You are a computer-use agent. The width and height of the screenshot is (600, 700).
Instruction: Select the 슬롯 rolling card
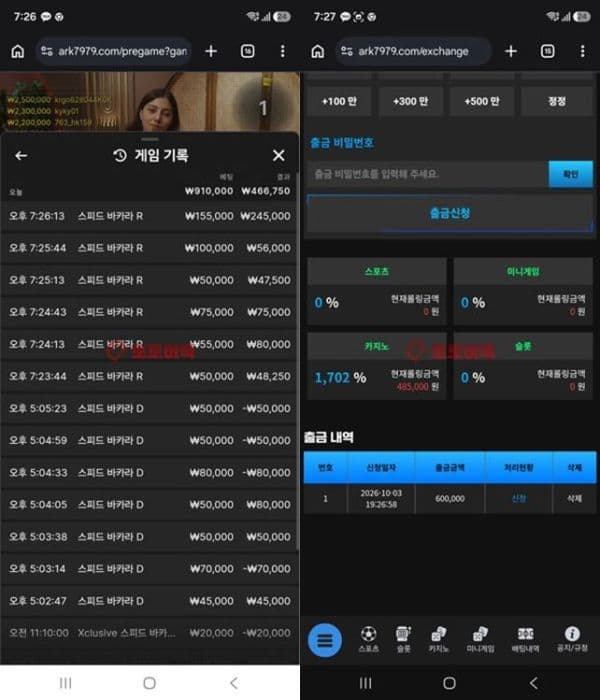523,366
